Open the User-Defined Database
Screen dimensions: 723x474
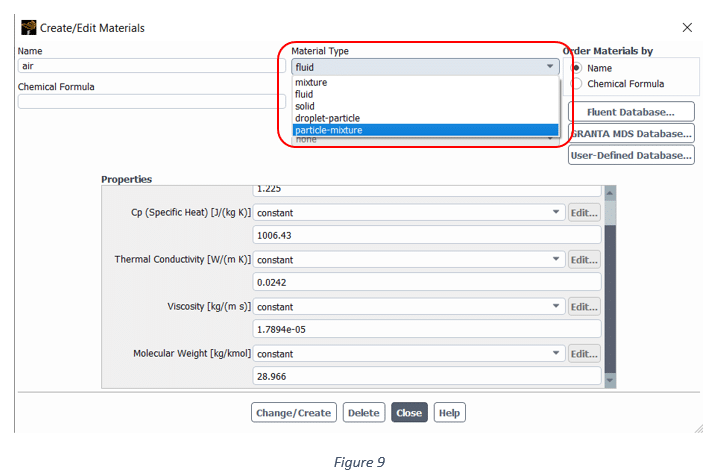(x=631, y=155)
